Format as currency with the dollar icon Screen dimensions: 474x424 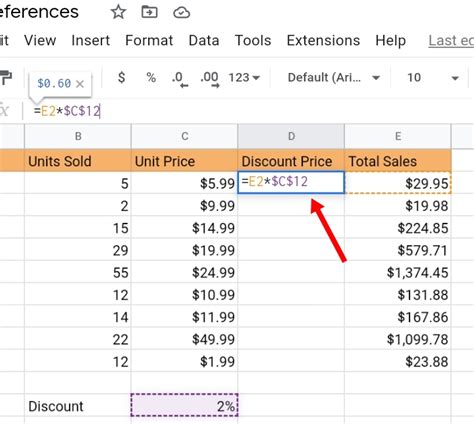click(122, 77)
